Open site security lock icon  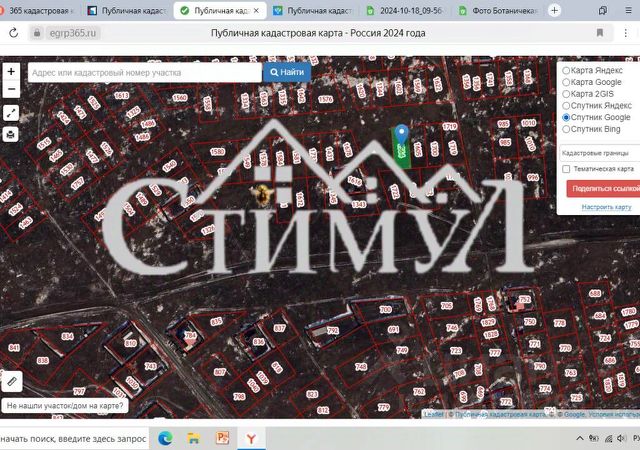tap(37, 33)
